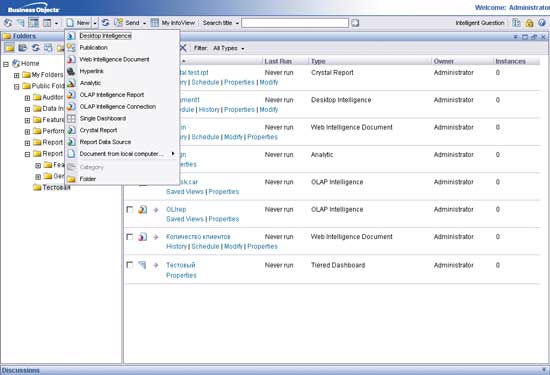Open the Document from local computer submenu
Viewport: 550px width, 375px height.
click(x=121, y=154)
